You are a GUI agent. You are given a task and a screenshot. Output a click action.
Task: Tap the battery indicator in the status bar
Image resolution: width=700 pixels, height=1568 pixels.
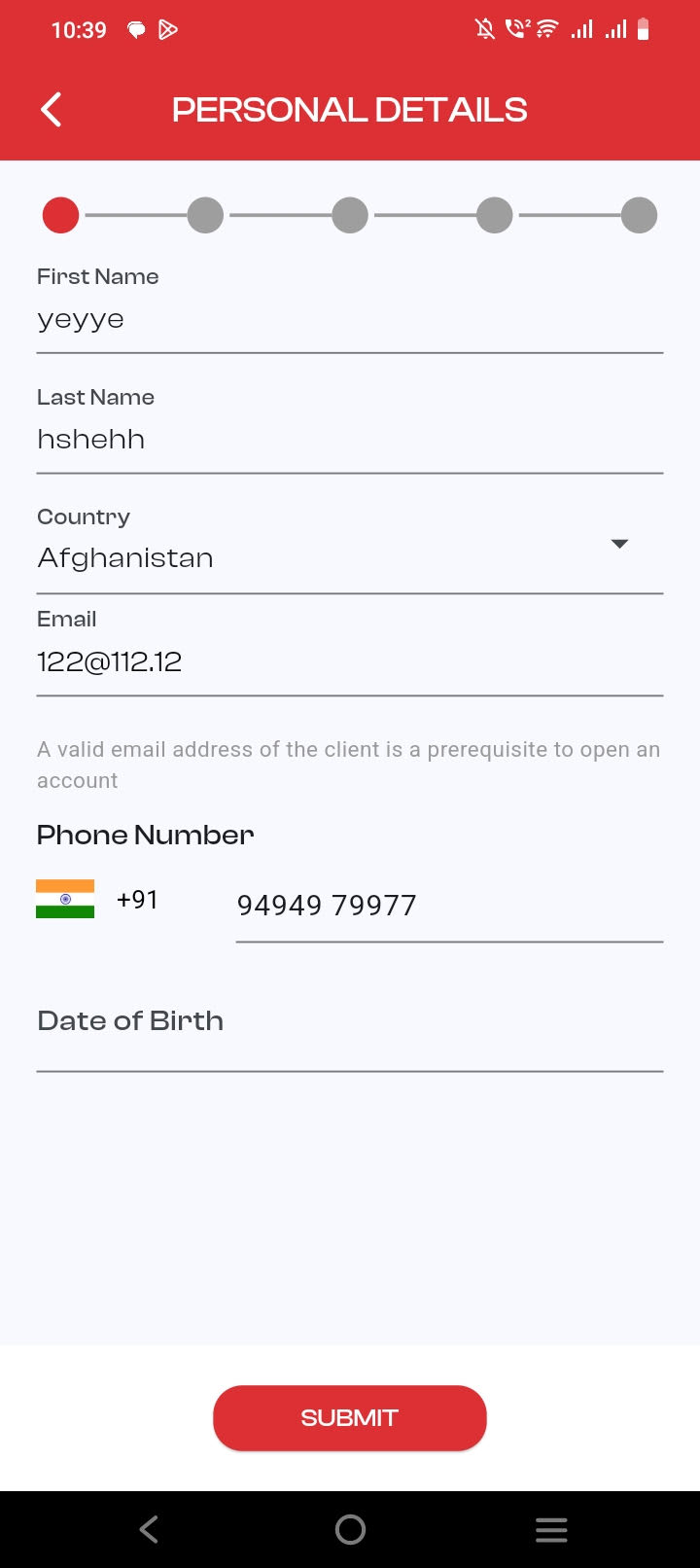tap(643, 30)
